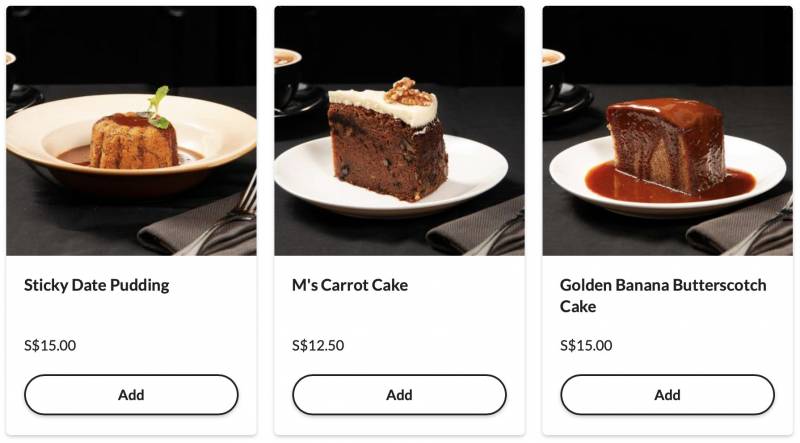Click the mint leaf garnish on the pudding
The height and width of the screenshot is (443, 800).
pos(159,107)
